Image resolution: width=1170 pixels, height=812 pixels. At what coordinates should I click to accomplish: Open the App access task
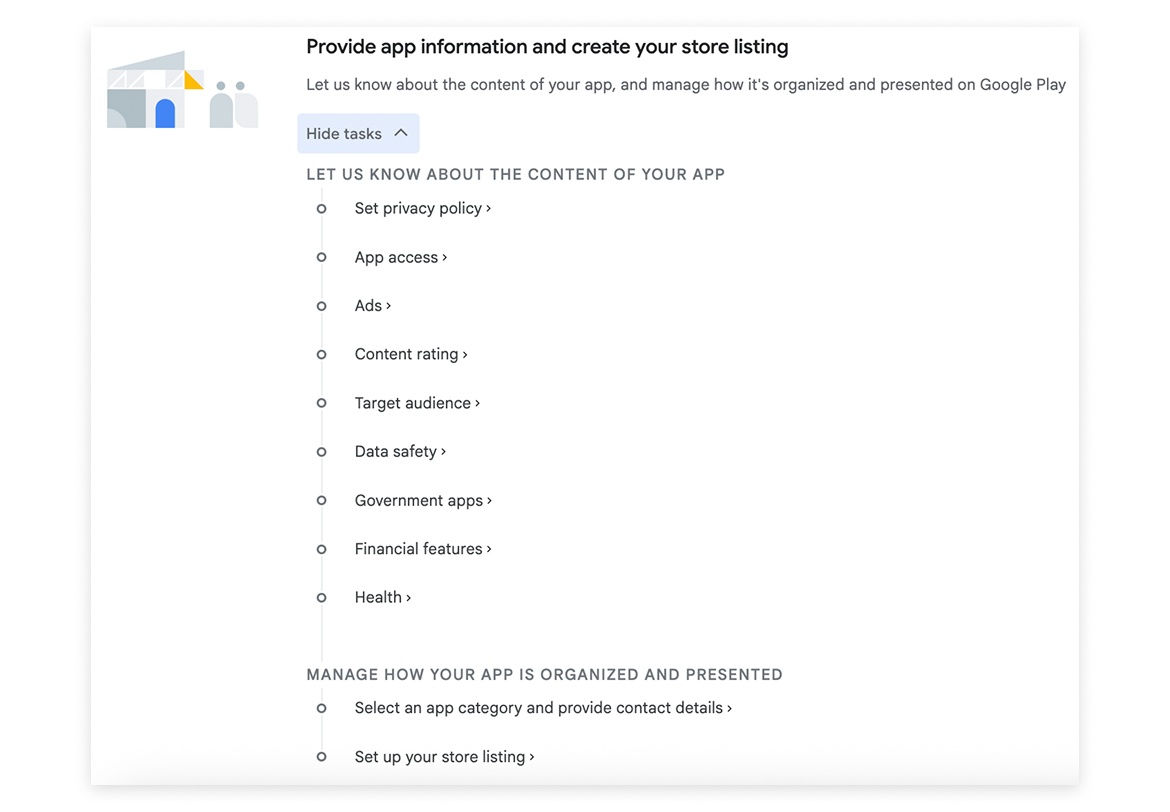pyautogui.click(x=400, y=257)
